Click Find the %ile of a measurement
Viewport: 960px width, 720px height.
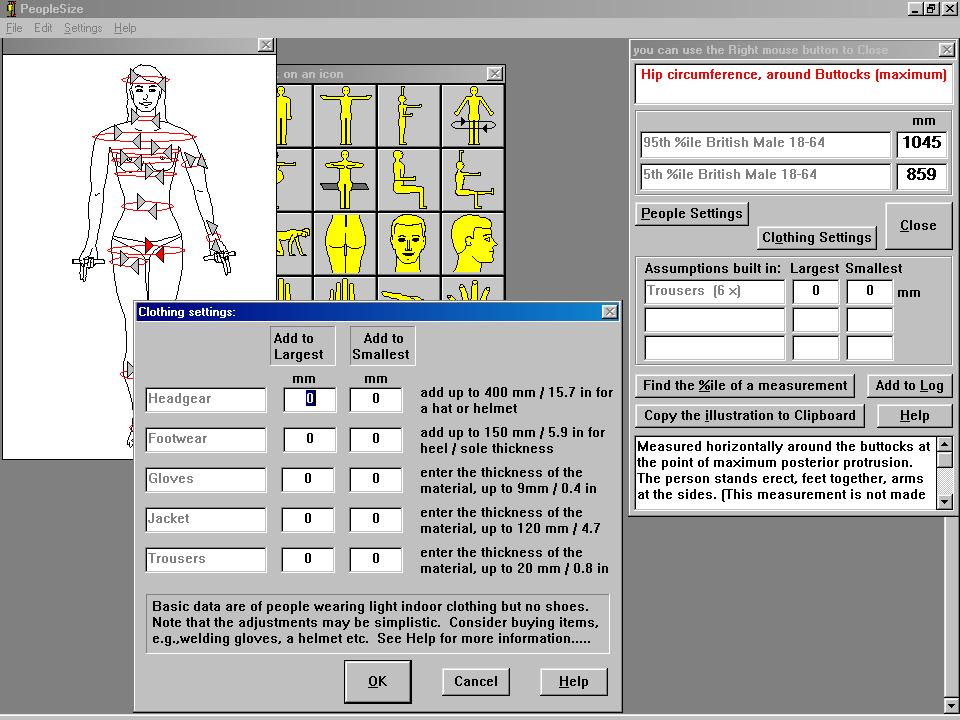coord(745,386)
